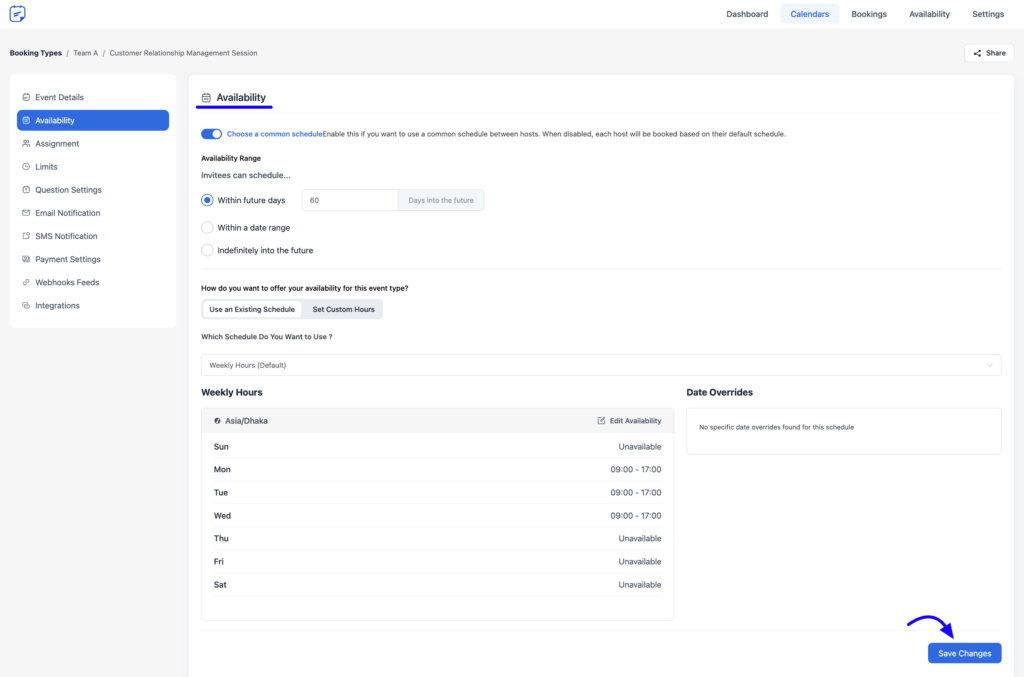The width and height of the screenshot is (1024, 677).
Task: Click the Question Settings icon
Action: (26, 190)
